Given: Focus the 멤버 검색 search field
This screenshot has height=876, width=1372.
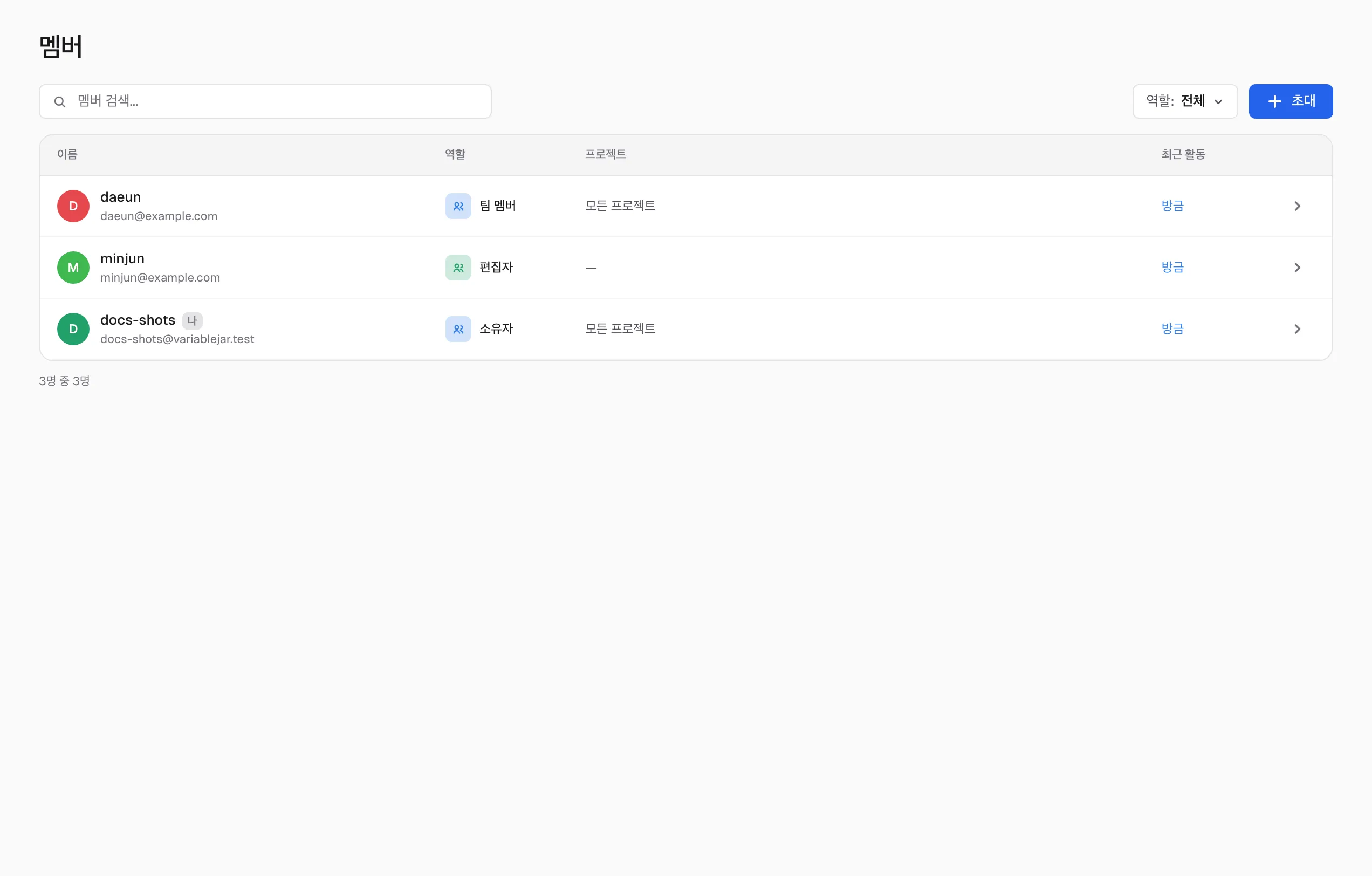Looking at the screenshot, I should (x=265, y=101).
